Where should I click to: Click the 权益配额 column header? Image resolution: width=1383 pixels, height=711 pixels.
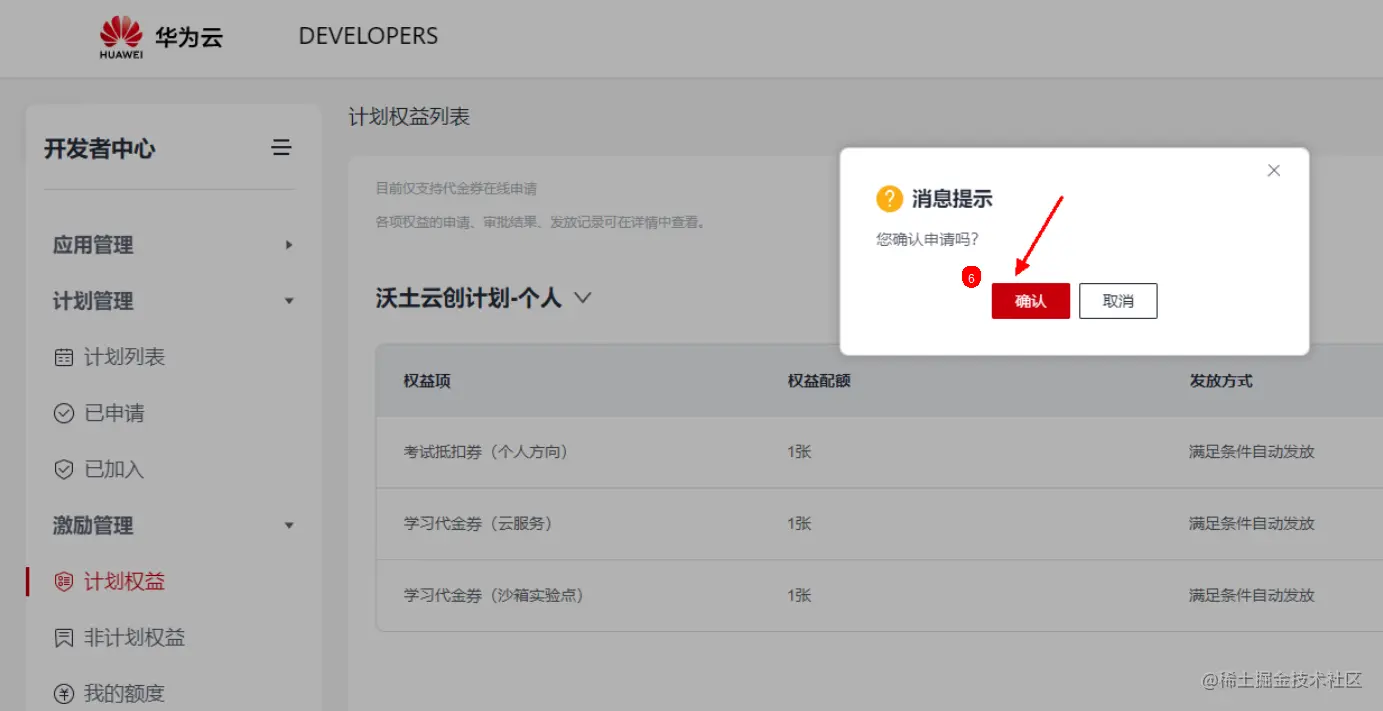(x=819, y=381)
